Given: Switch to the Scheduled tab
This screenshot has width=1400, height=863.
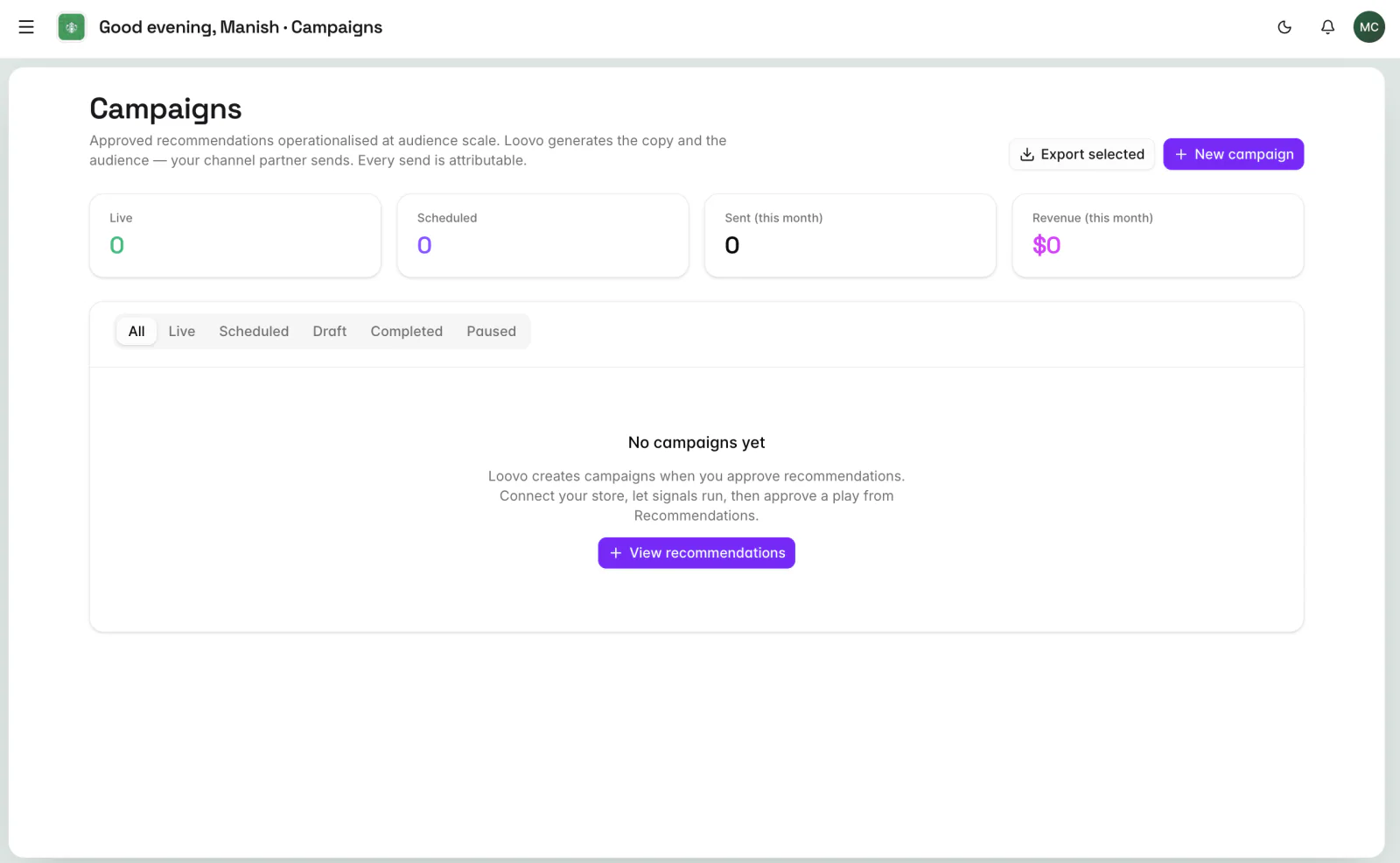Looking at the screenshot, I should click(x=254, y=331).
